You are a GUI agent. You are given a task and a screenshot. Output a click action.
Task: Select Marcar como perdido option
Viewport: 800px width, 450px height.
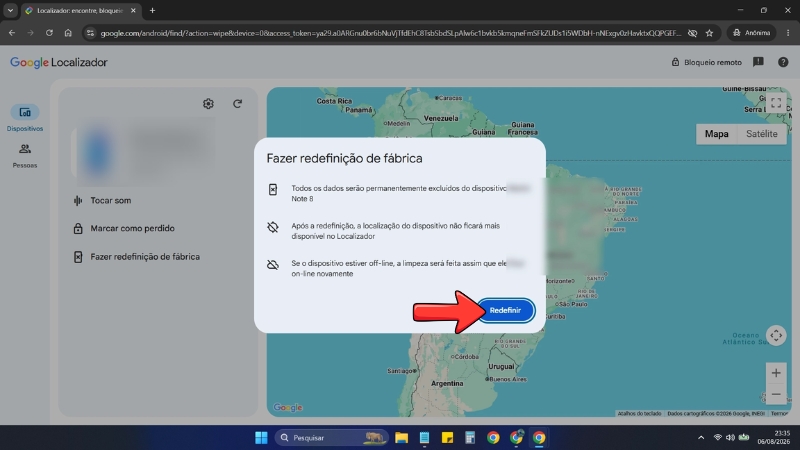coord(124,228)
